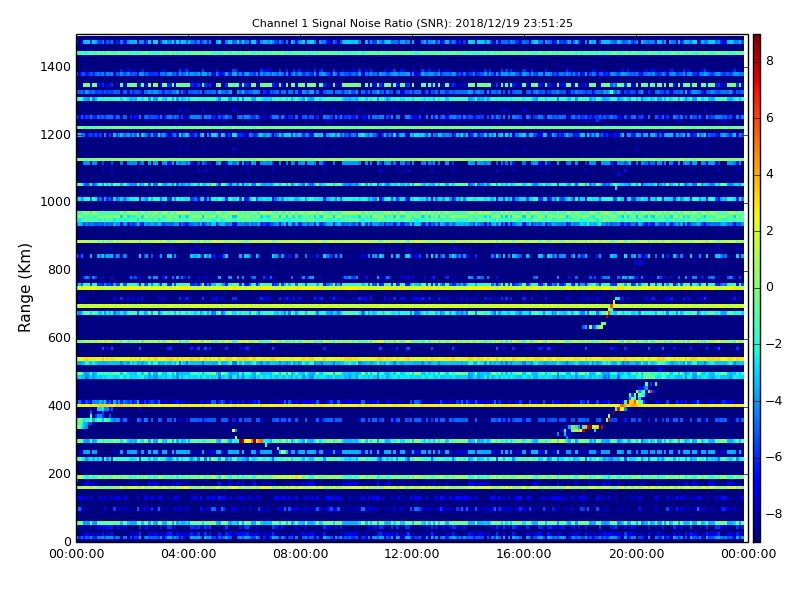The height and width of the screenshot is (600, 800).
Task: Click the 20:00:00 time tick label
Action: [x=636, y=554]
